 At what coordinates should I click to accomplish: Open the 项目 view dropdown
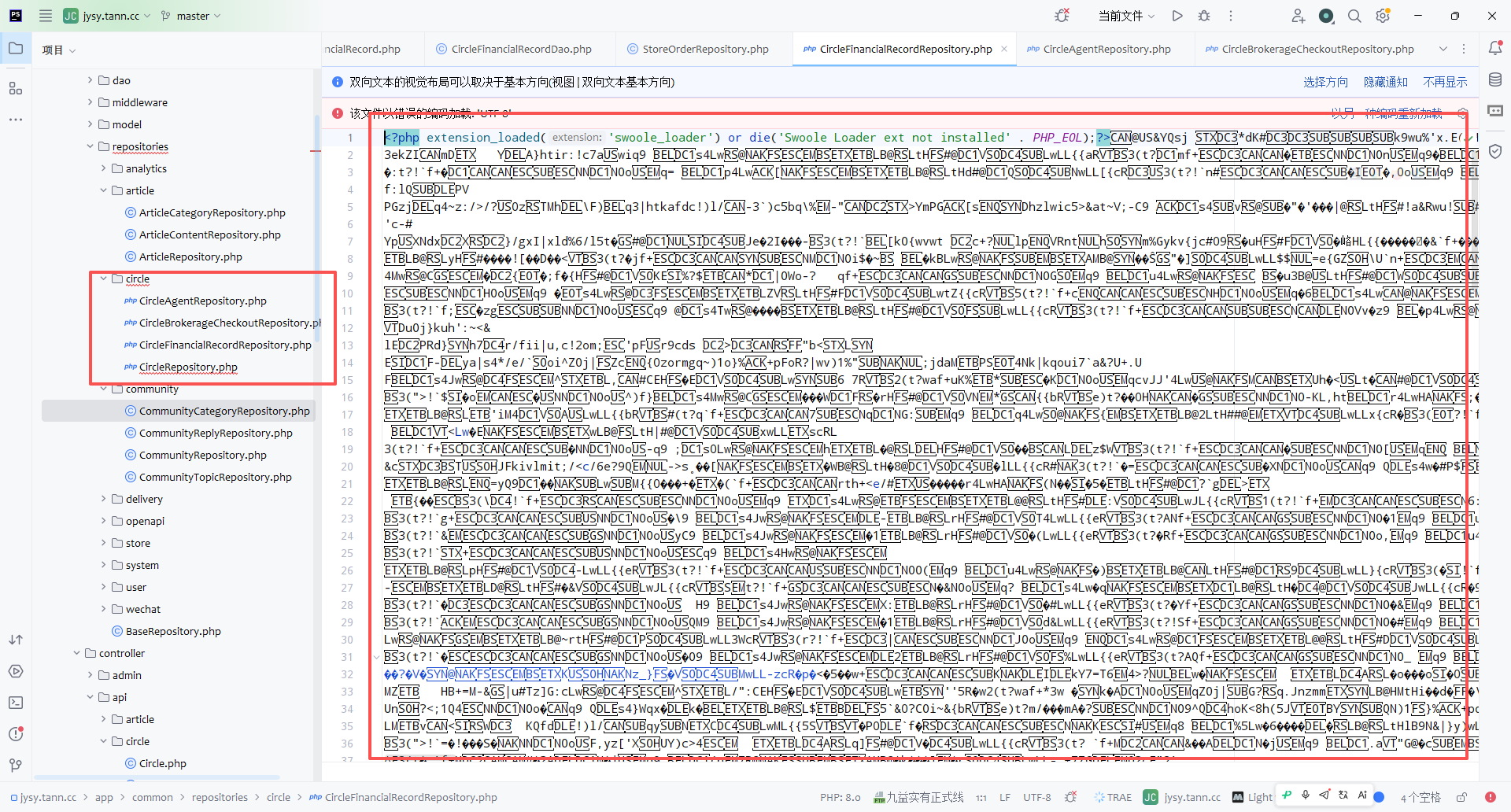tap(59, 50)
